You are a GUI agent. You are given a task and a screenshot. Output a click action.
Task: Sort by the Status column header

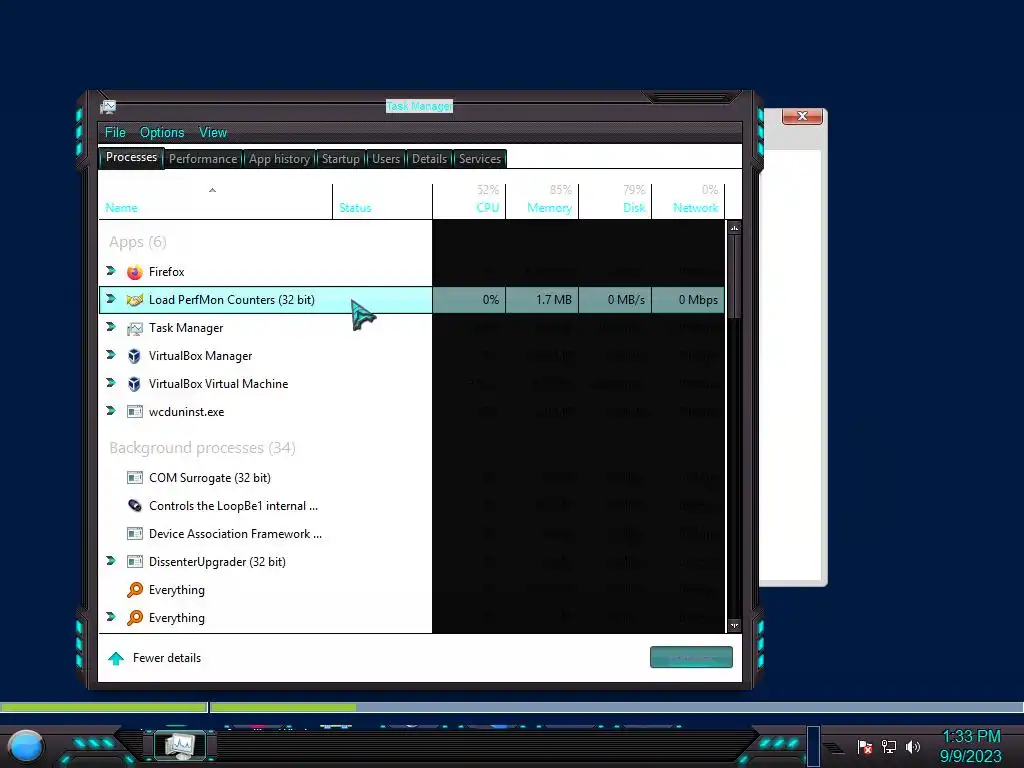point(383,200)
